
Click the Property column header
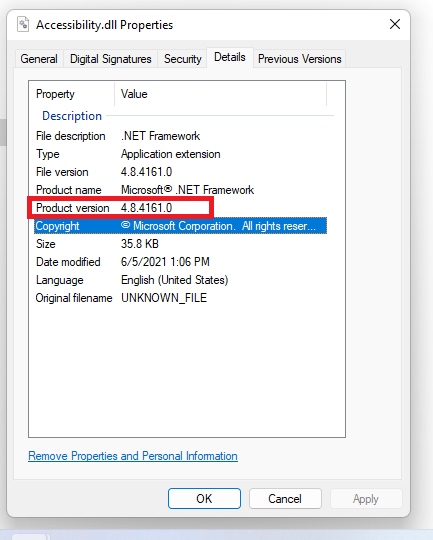tap(72, 94)
